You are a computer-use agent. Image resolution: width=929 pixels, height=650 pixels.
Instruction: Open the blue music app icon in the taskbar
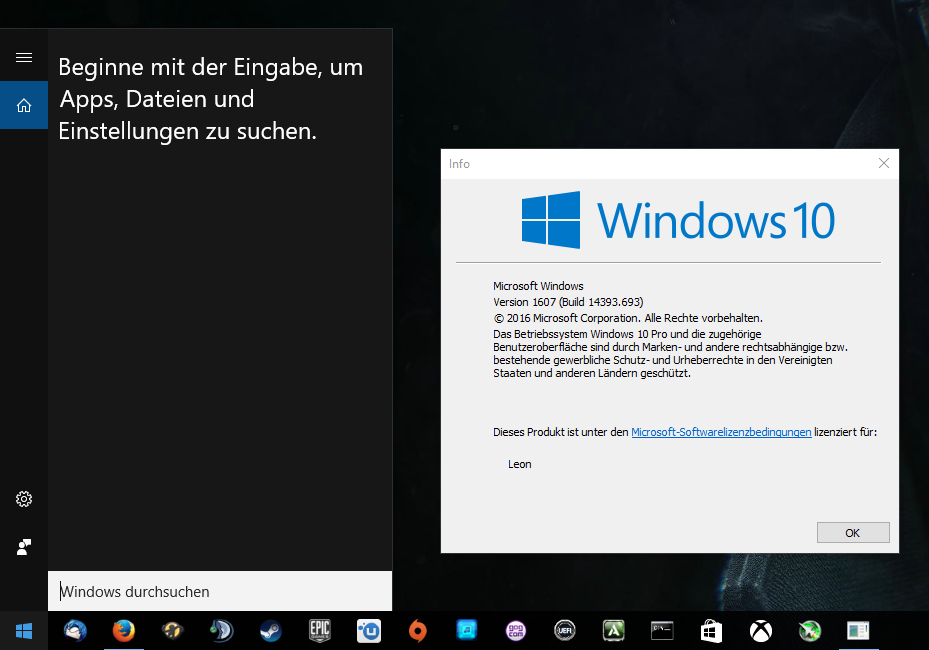coord(467,630)
